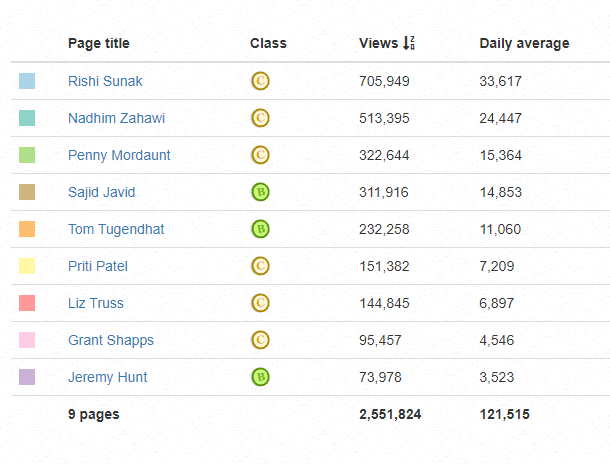Image resolution: width=610 pixels, height=464 pixels.
Task: Sort table by Class column header
Action: (x=268, y=43)
